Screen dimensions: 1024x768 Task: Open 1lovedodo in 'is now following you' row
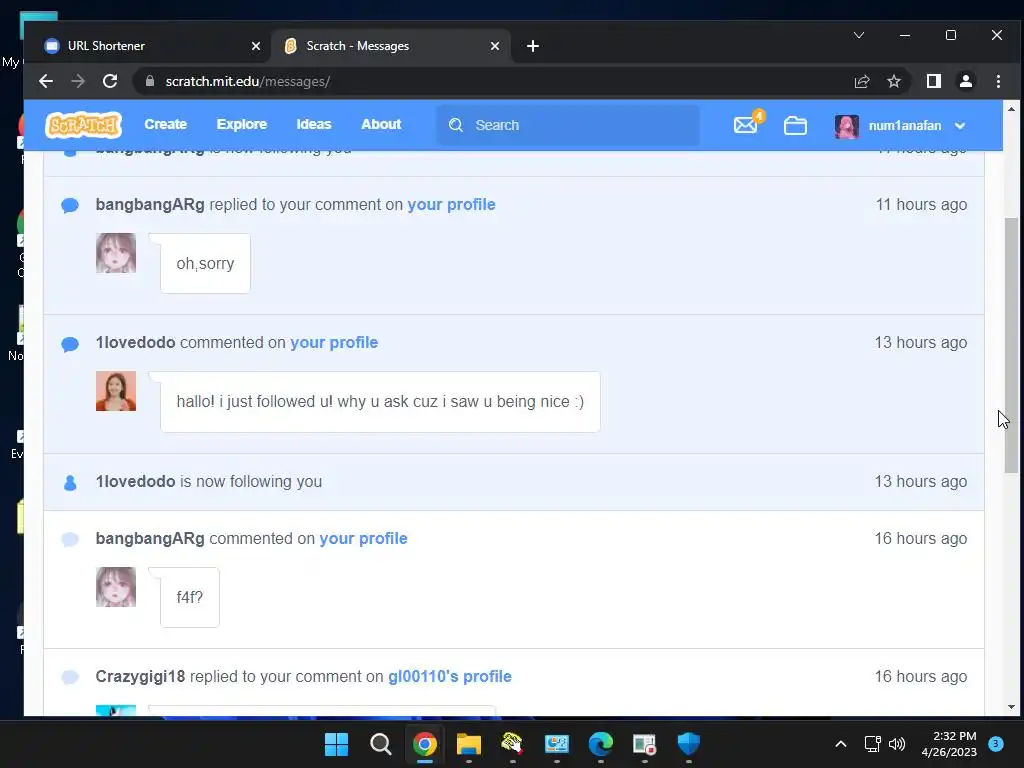pyautogui.click(x=135, y=481)
